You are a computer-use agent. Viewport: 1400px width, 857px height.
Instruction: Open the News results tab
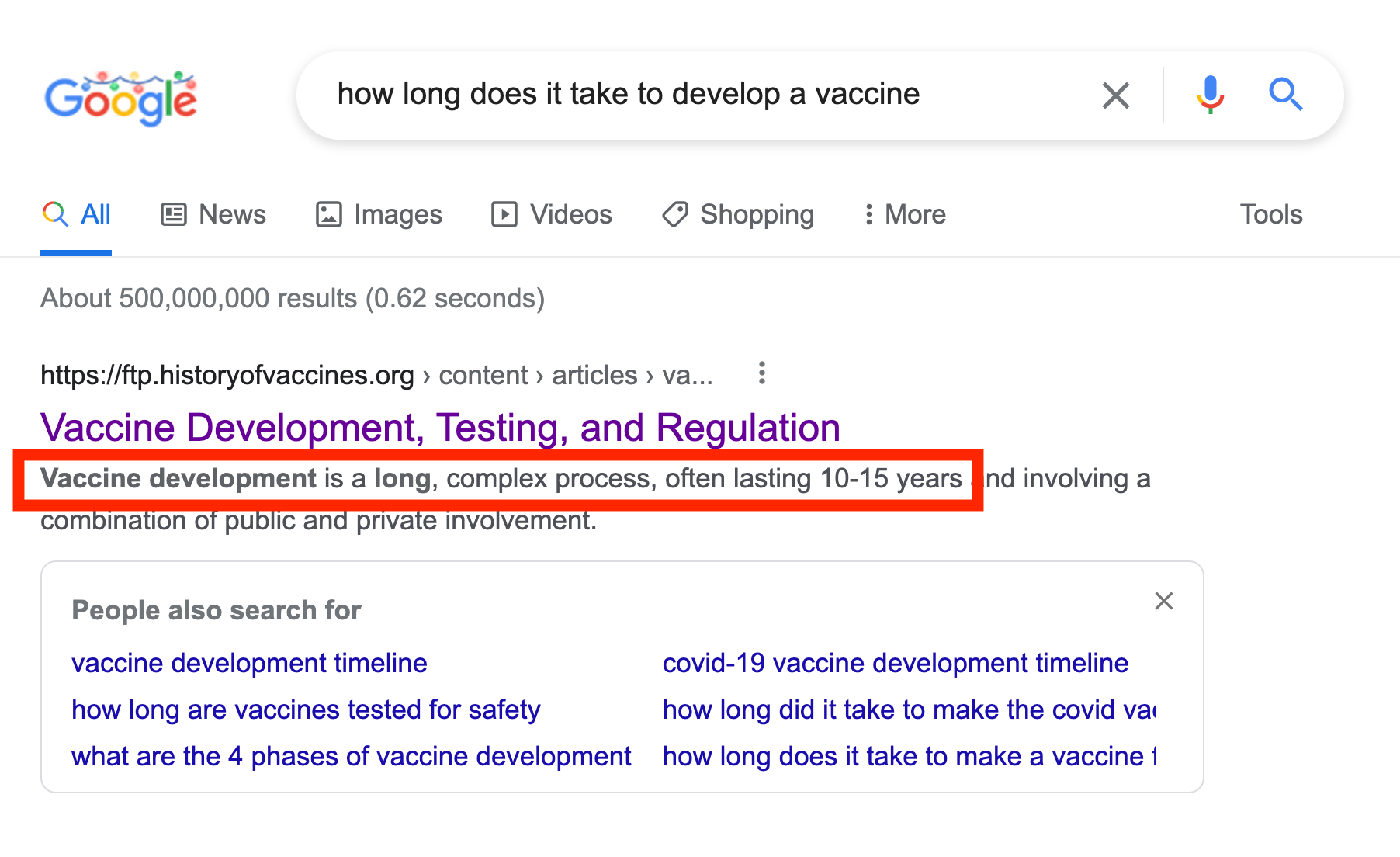point(213,214)
